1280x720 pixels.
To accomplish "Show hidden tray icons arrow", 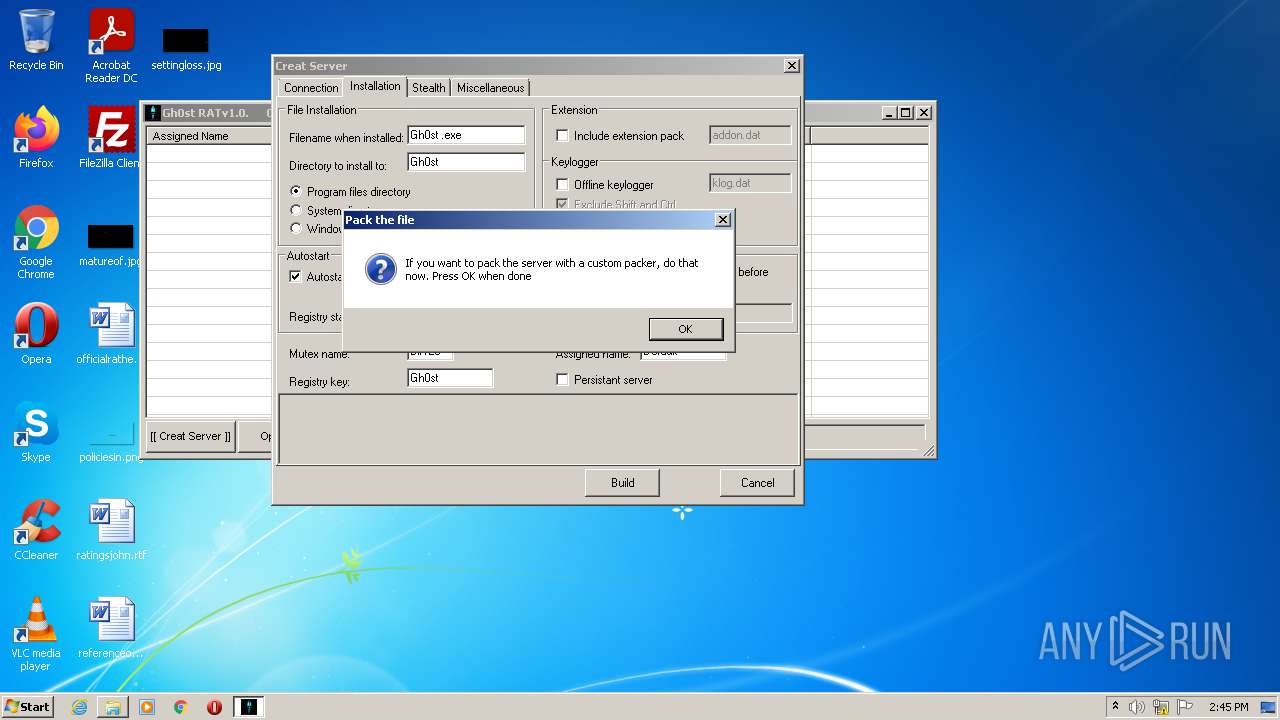I will 1115,707.
